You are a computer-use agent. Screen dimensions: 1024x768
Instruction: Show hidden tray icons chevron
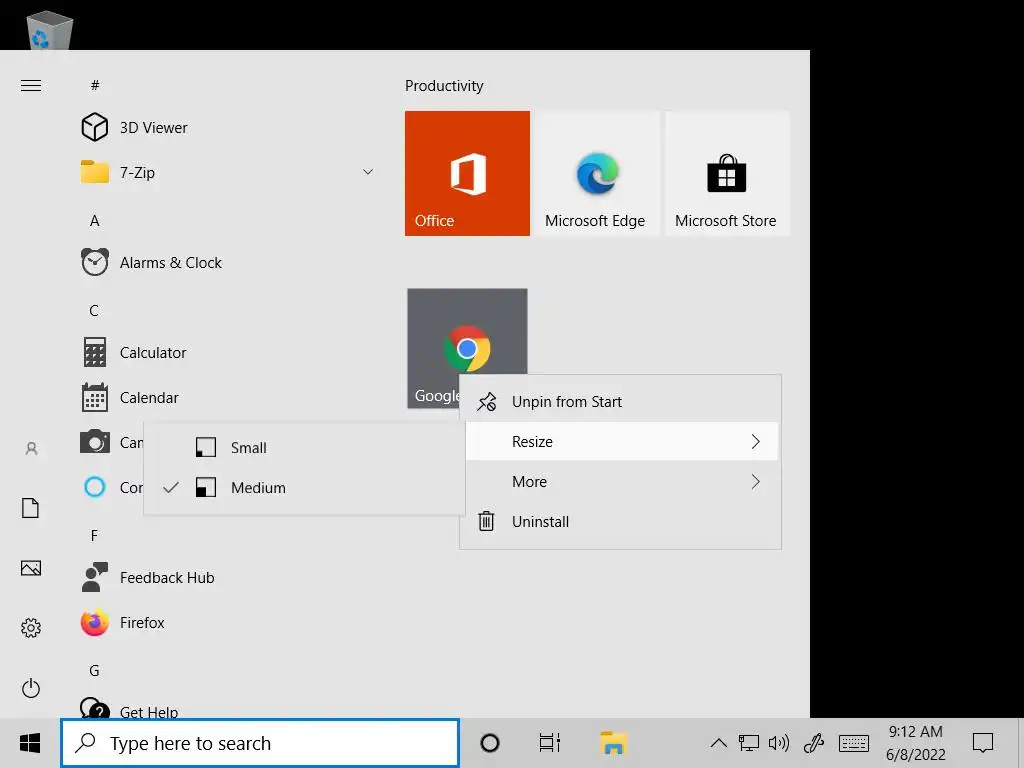(718, 743)
